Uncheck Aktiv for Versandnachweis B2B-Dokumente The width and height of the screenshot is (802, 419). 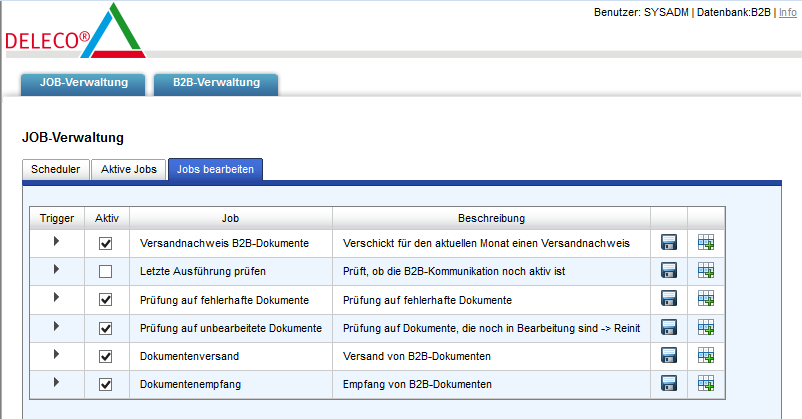(x=106, y=243)
